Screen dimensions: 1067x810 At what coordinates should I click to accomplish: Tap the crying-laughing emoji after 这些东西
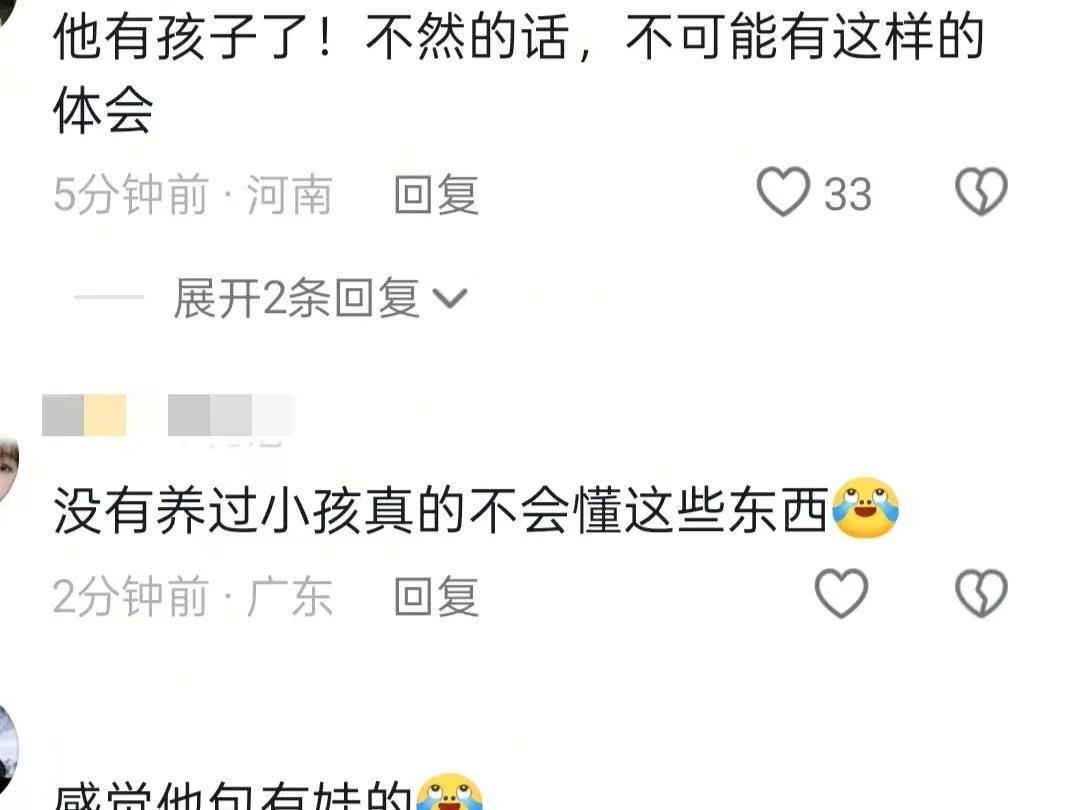(x=865, y=508)
